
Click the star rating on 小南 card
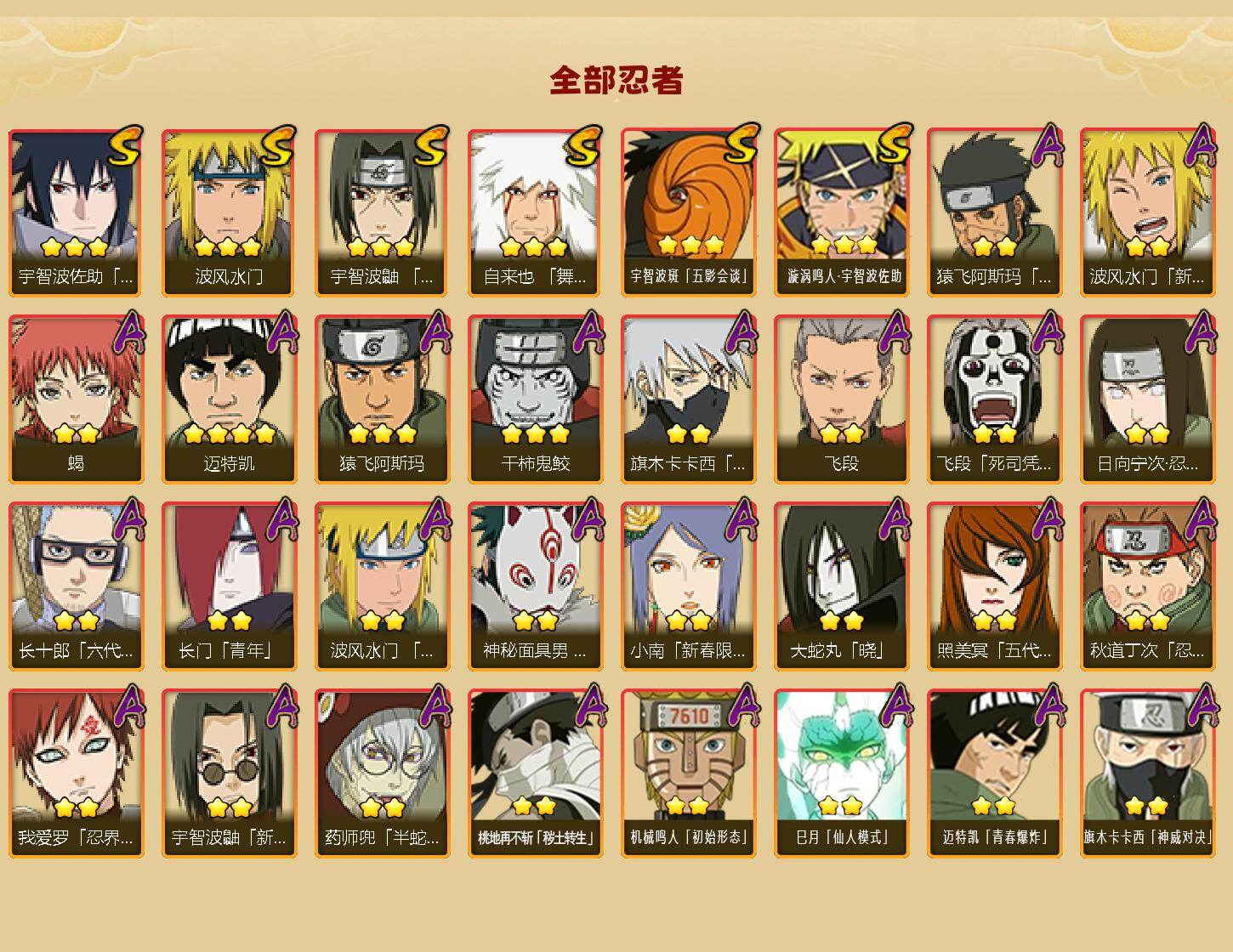(x=688, y=620)
